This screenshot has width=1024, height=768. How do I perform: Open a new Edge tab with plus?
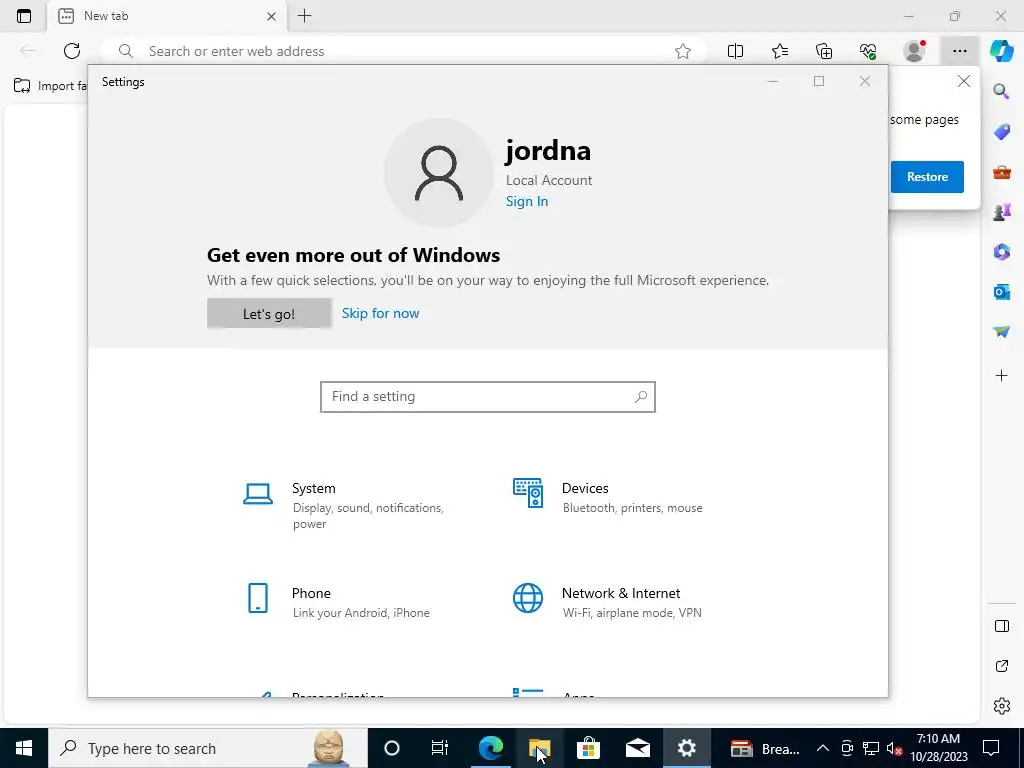coord(304,16)
